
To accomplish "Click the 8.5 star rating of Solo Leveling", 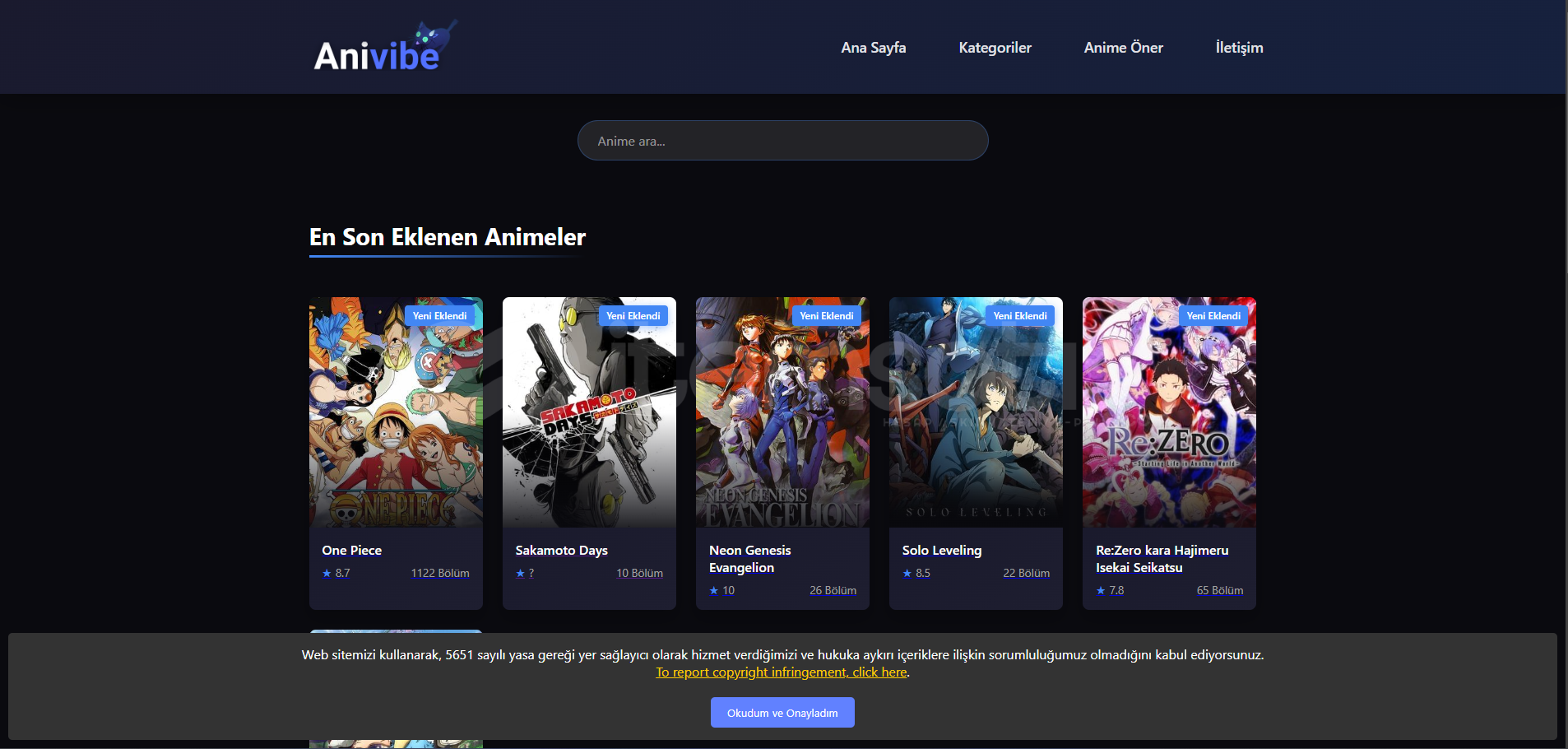I will coord(916,574).
